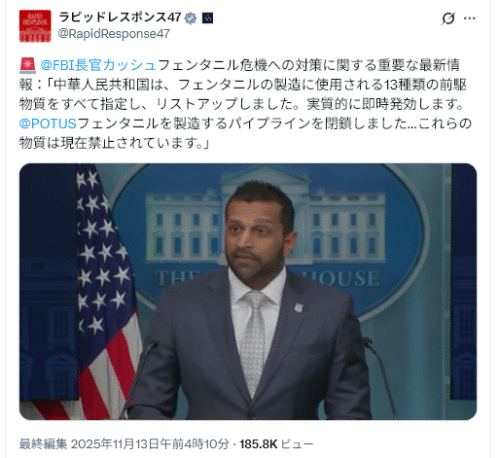View edit history via 最終編集 label
Screen dimensions: 500x458
(43, 444)
